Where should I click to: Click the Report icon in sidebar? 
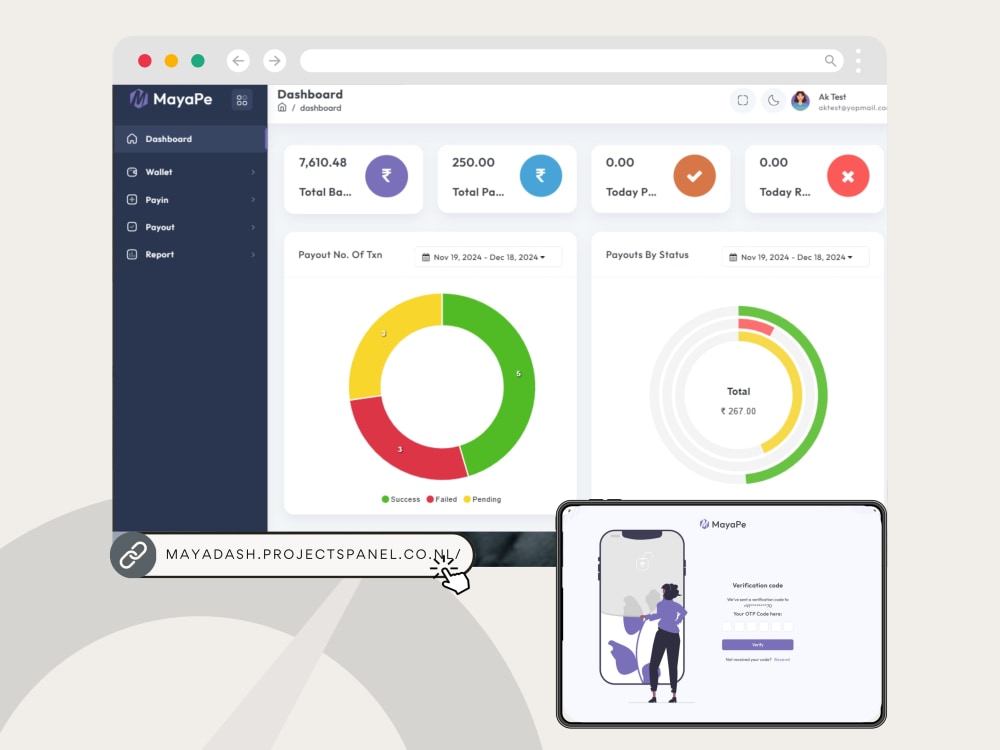pyautogui.click(x=132, y=254)
